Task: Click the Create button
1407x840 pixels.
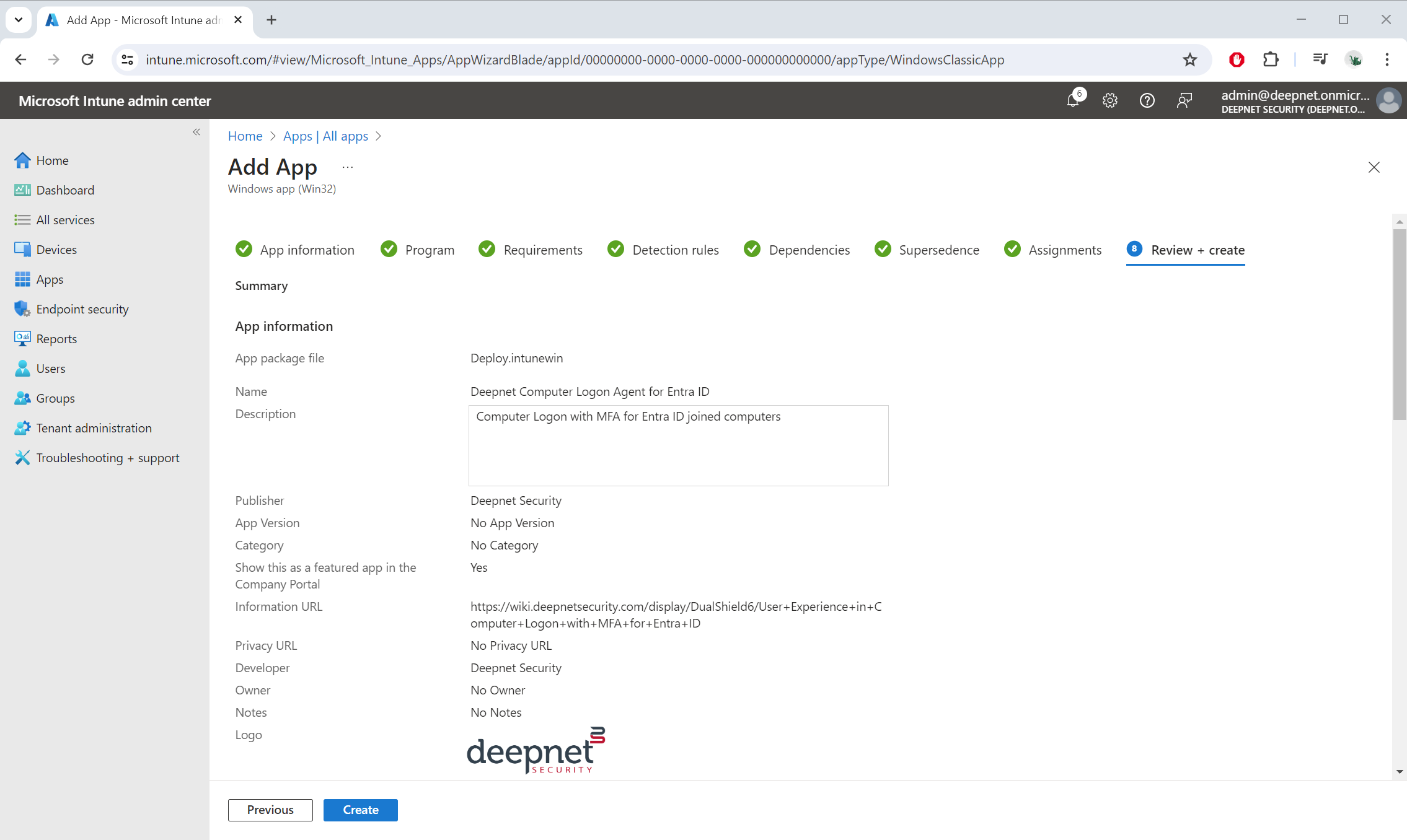Action: tap(360, 810)
